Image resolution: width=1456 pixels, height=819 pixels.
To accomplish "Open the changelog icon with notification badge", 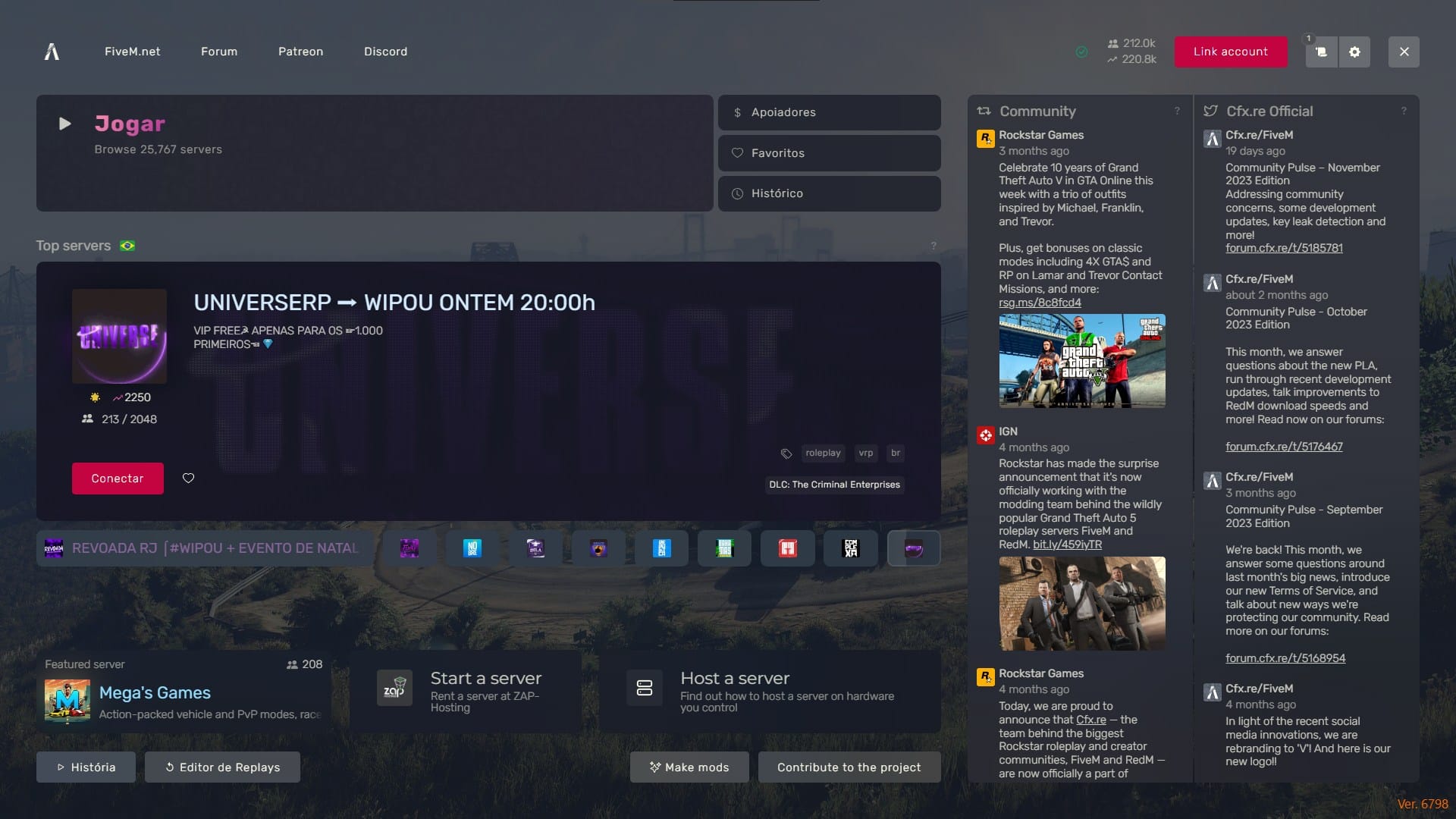I will [1320, 52].
